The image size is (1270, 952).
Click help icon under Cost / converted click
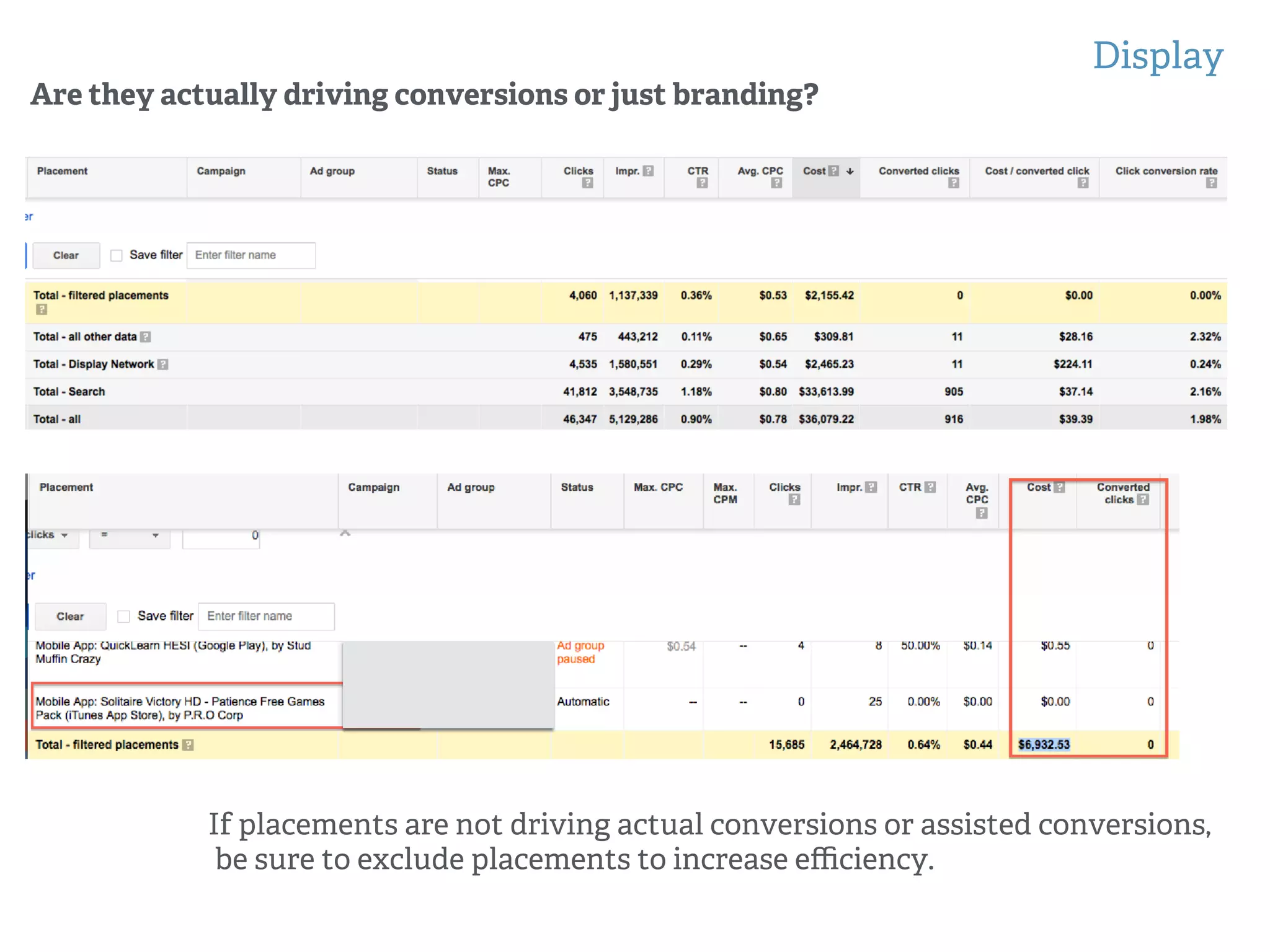(1083, 183)
